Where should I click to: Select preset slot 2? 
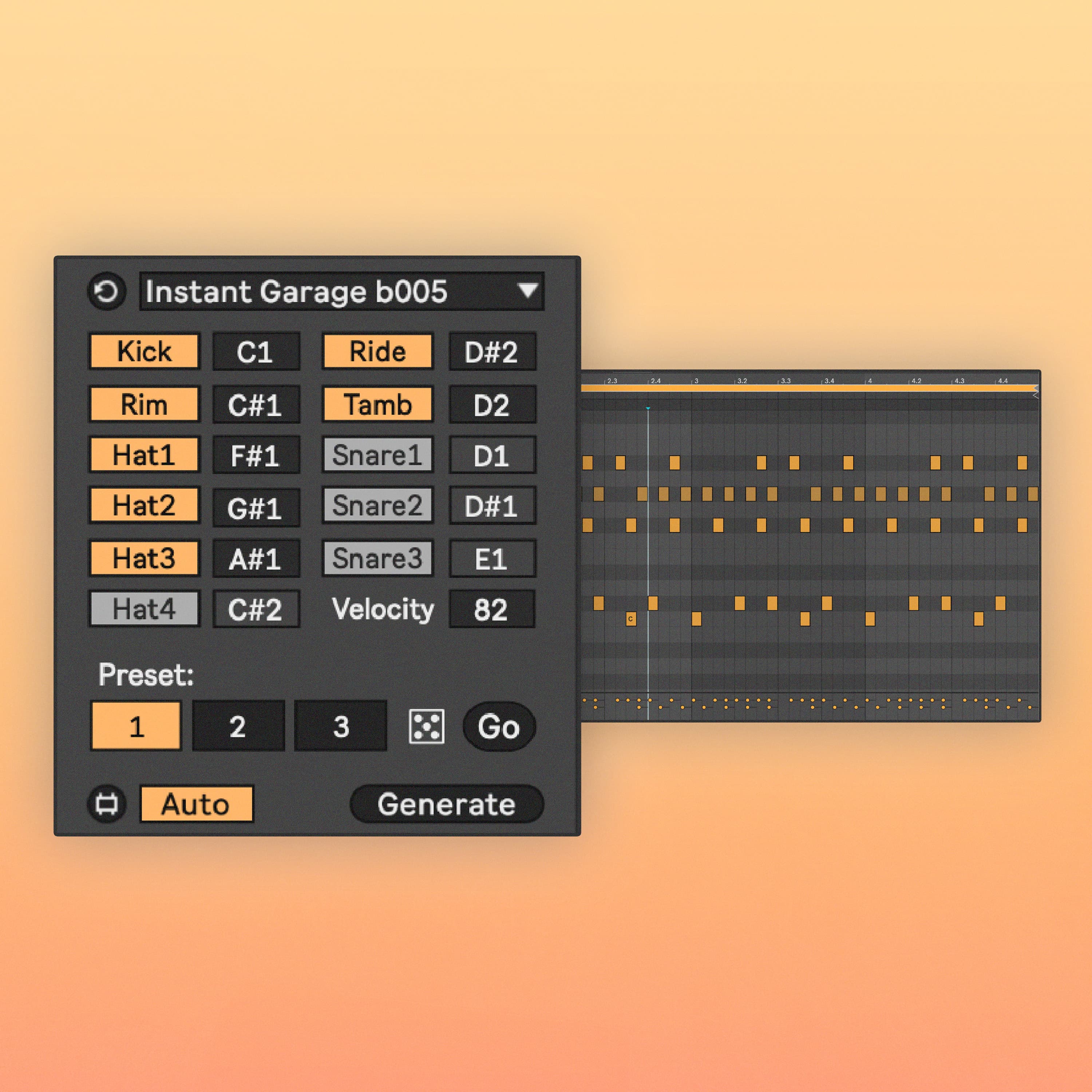238,726
